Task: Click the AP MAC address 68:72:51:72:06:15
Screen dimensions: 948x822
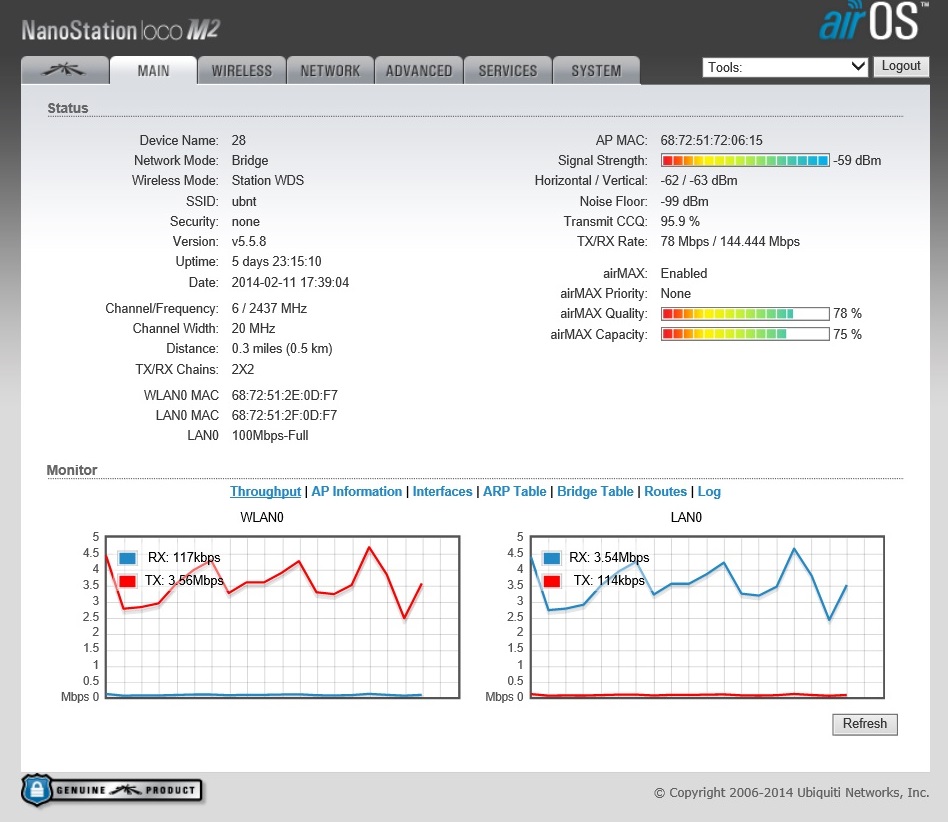Action: pyautogui.click(x=712, y=140)
